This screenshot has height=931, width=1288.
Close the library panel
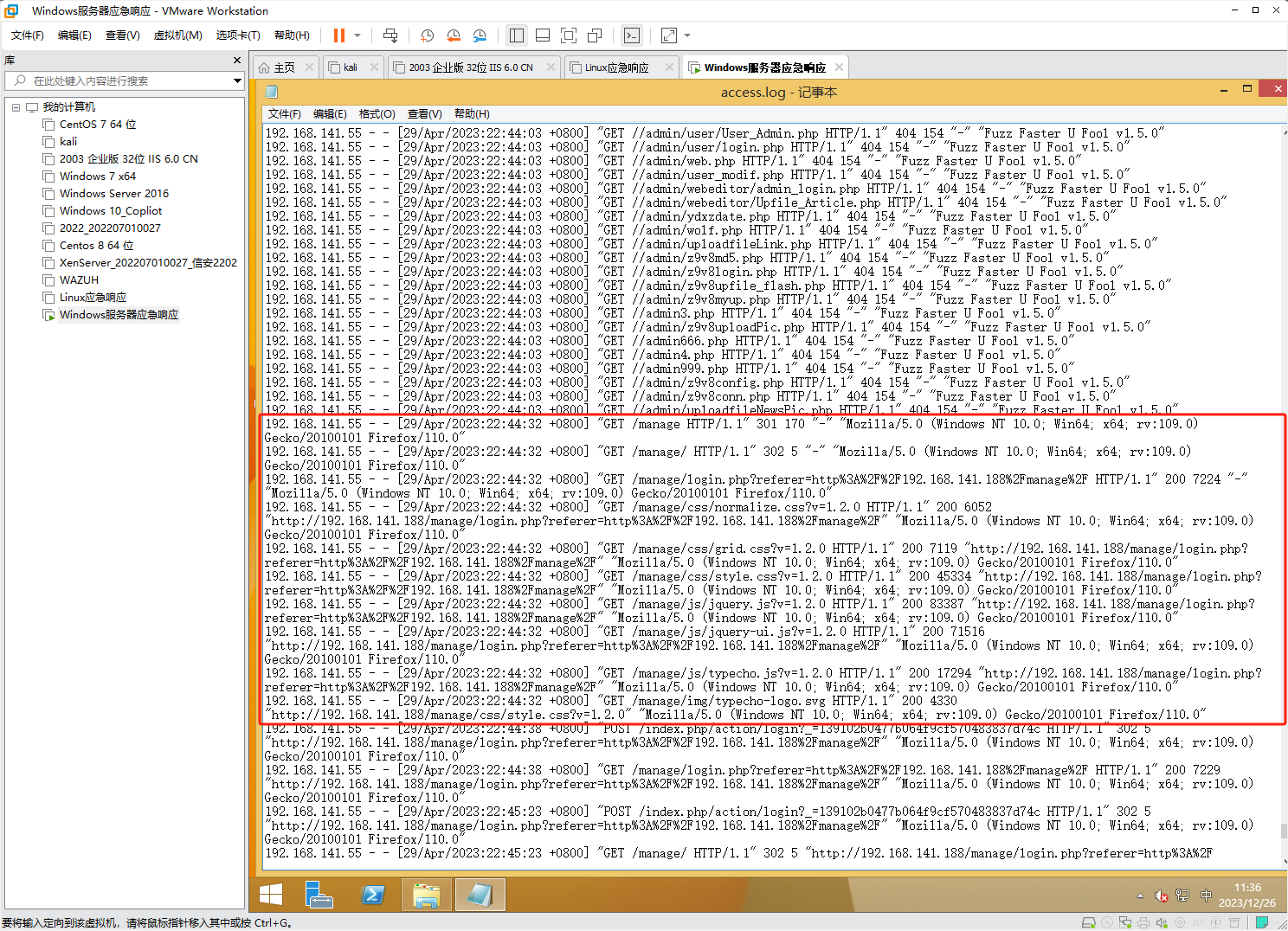tap(237, 61)
